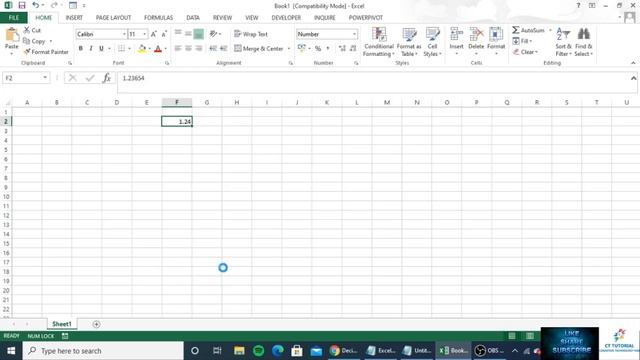Open Format as Table gallery
This screenshot has height=360, width=640.
point(409,42)
